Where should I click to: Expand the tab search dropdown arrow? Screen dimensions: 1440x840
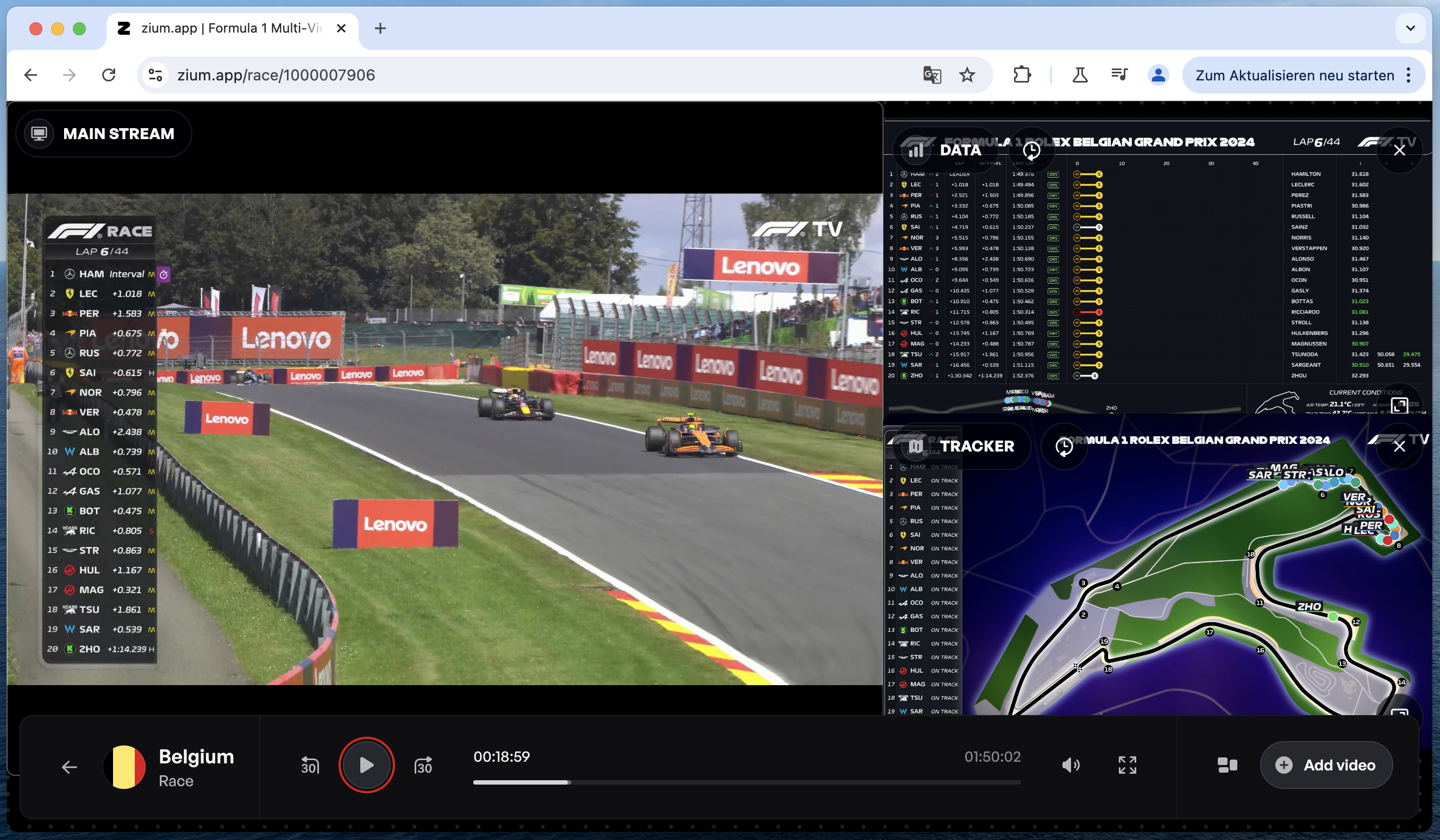pos(1410,28)
